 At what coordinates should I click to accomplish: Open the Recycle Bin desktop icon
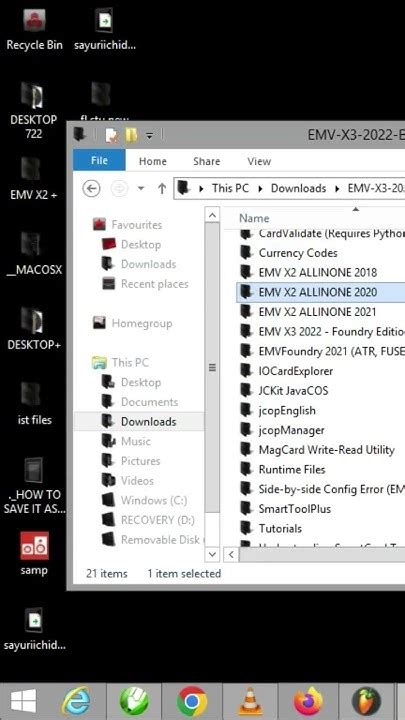(32, 30)
